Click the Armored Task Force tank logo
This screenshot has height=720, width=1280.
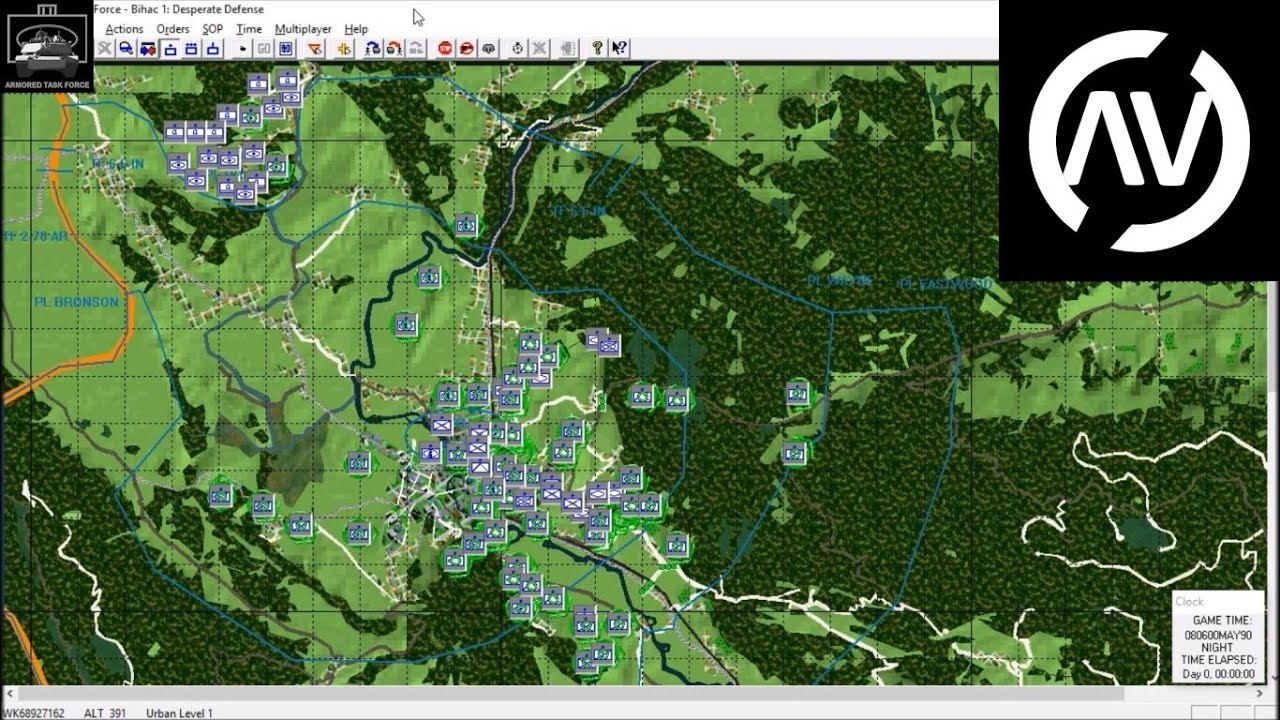tap(47, 47)
